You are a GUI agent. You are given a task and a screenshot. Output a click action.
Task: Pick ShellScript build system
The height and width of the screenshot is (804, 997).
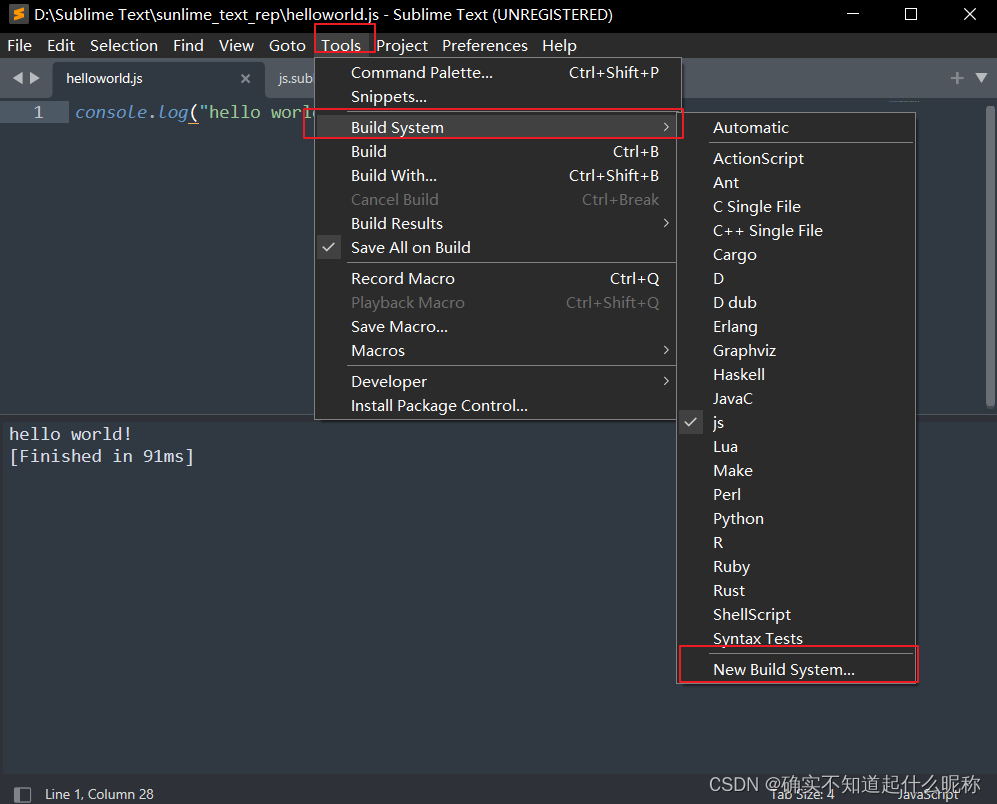(x=796, y=614)
